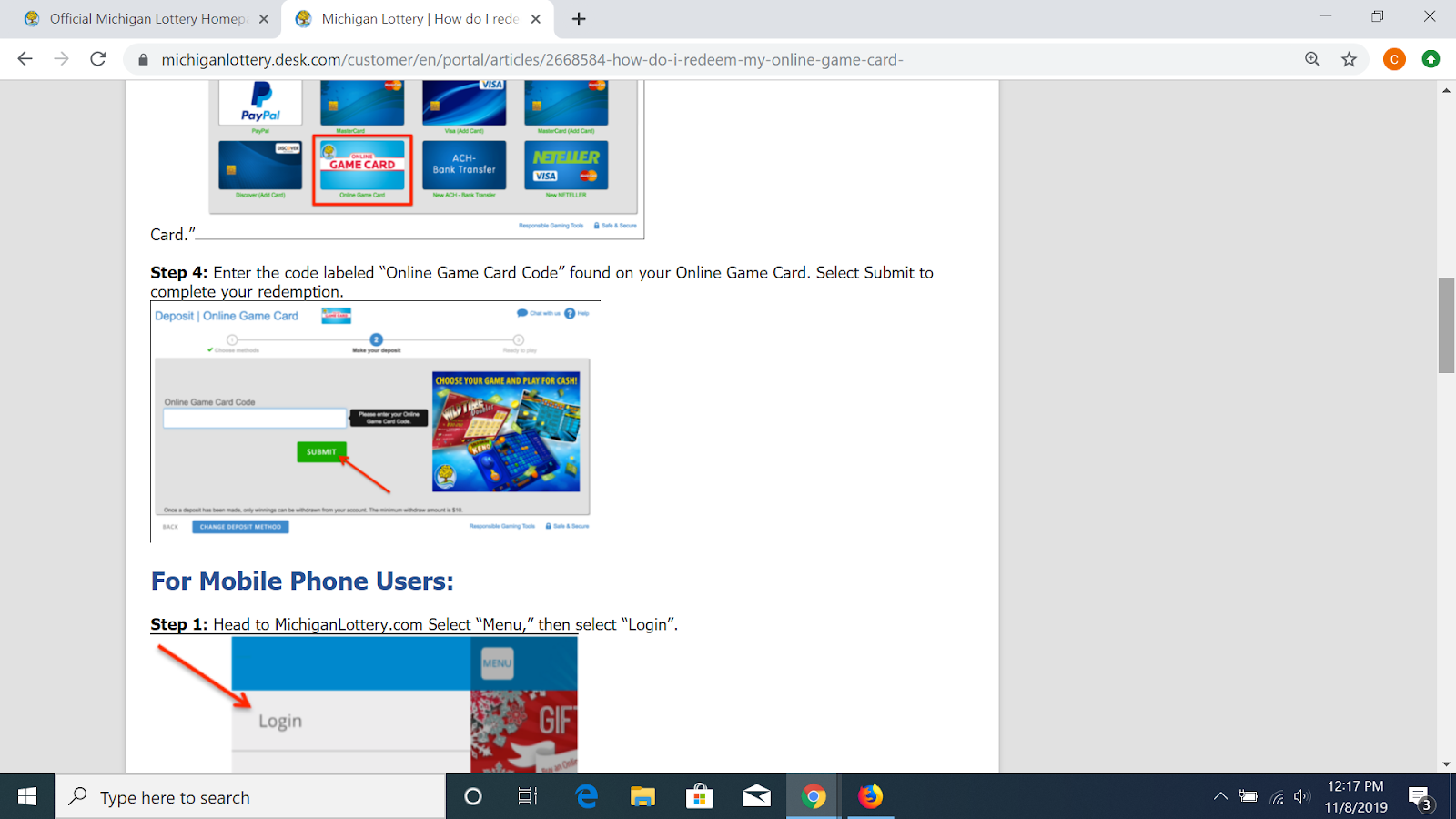Go back to the previous page

[25, 59]
